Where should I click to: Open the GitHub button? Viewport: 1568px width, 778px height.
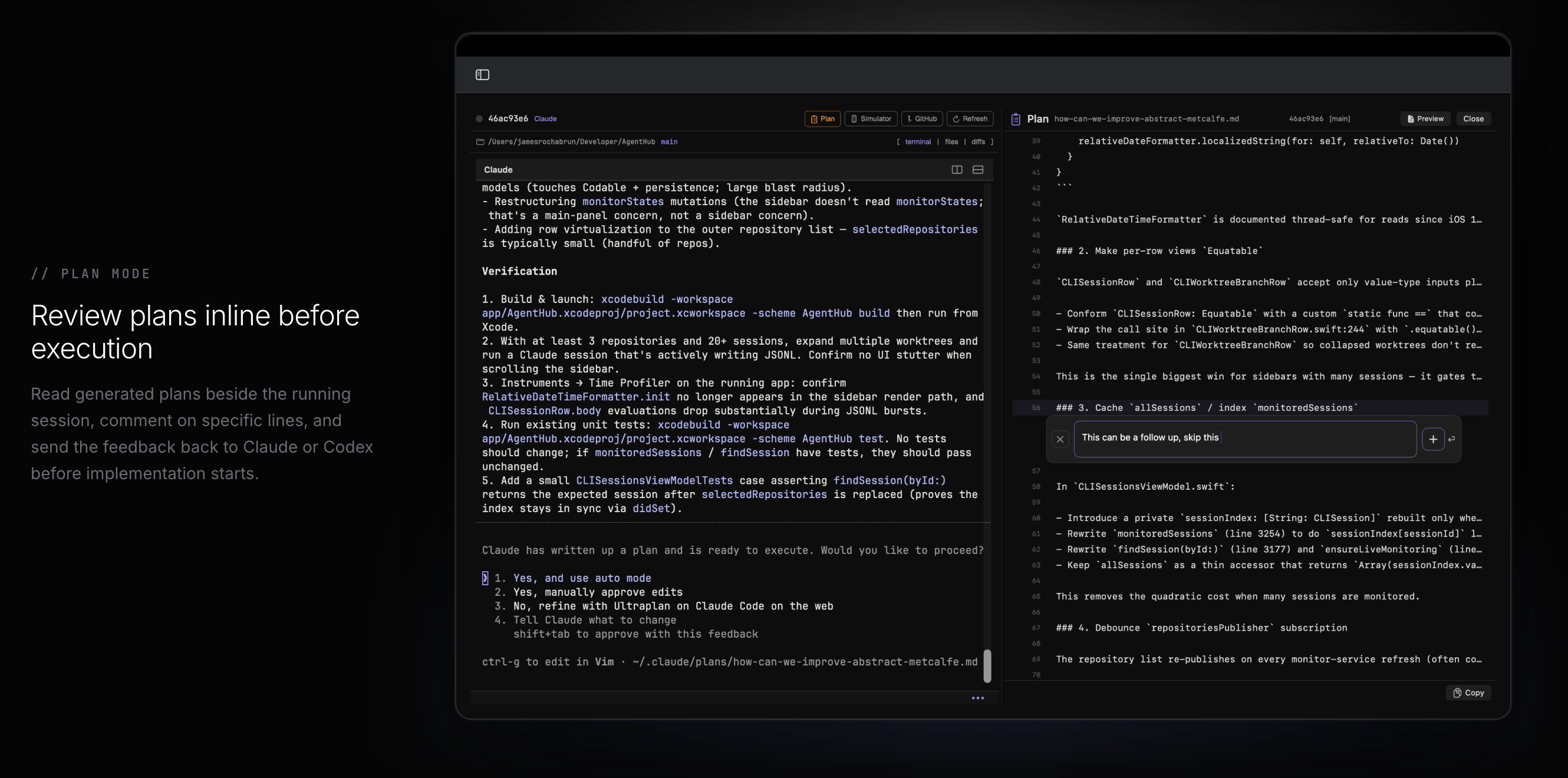(922, 118)
